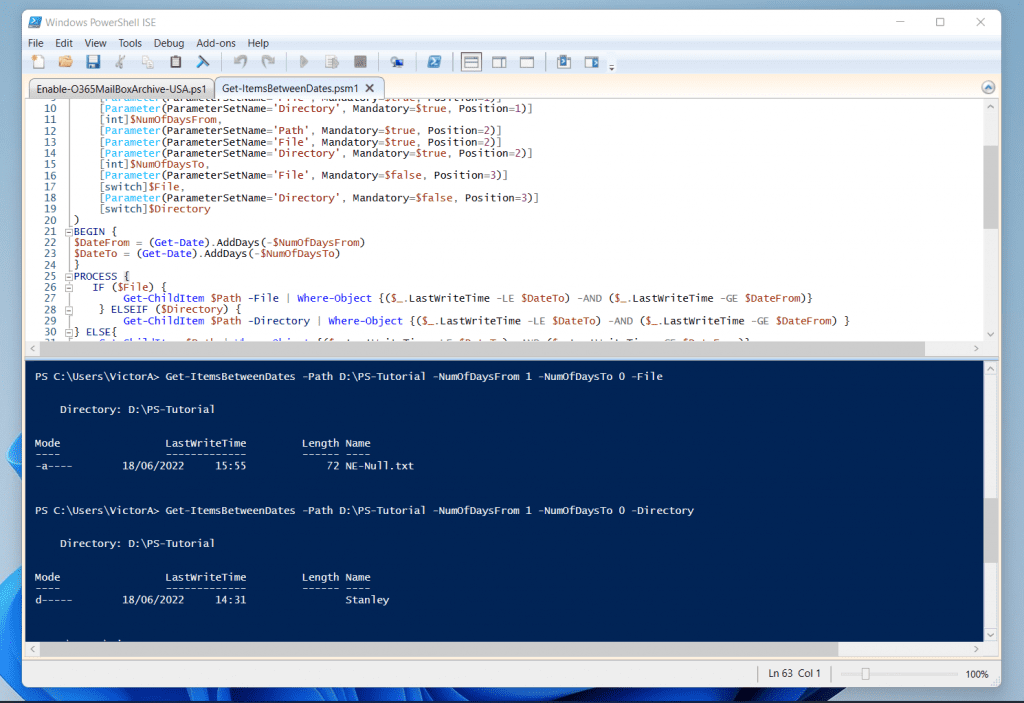Collapse the ELSE block on line 30
This screenshot has width=1024, height=703.
[x=69, y=332]
